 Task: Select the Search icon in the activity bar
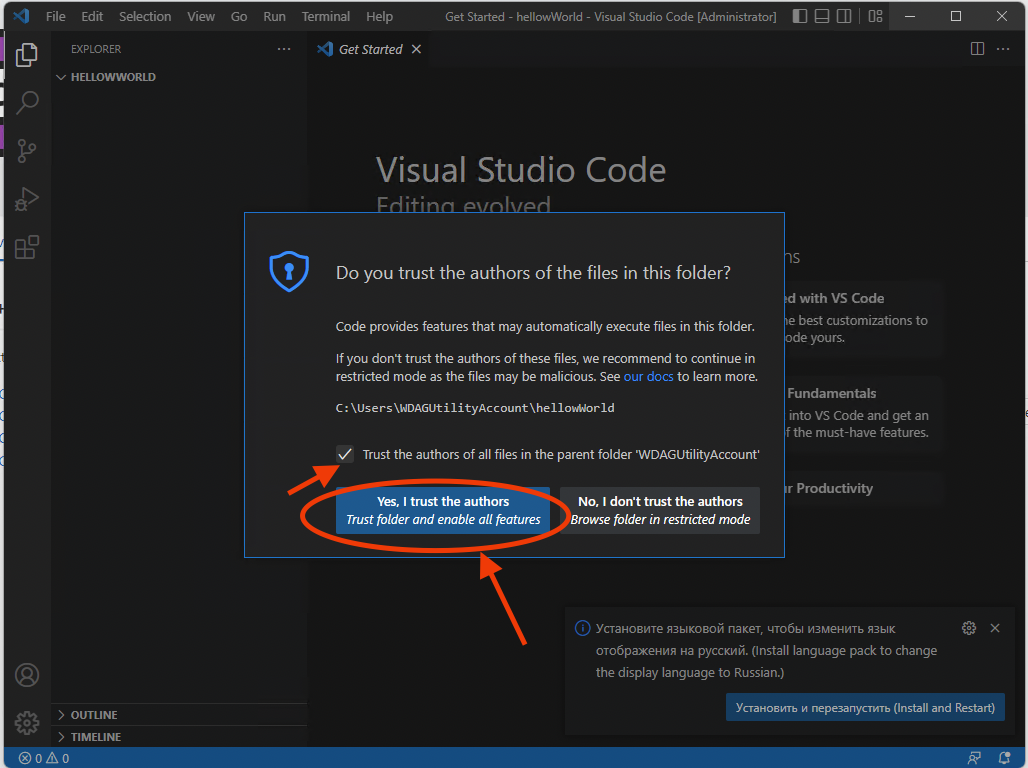[x=26, y=103]
